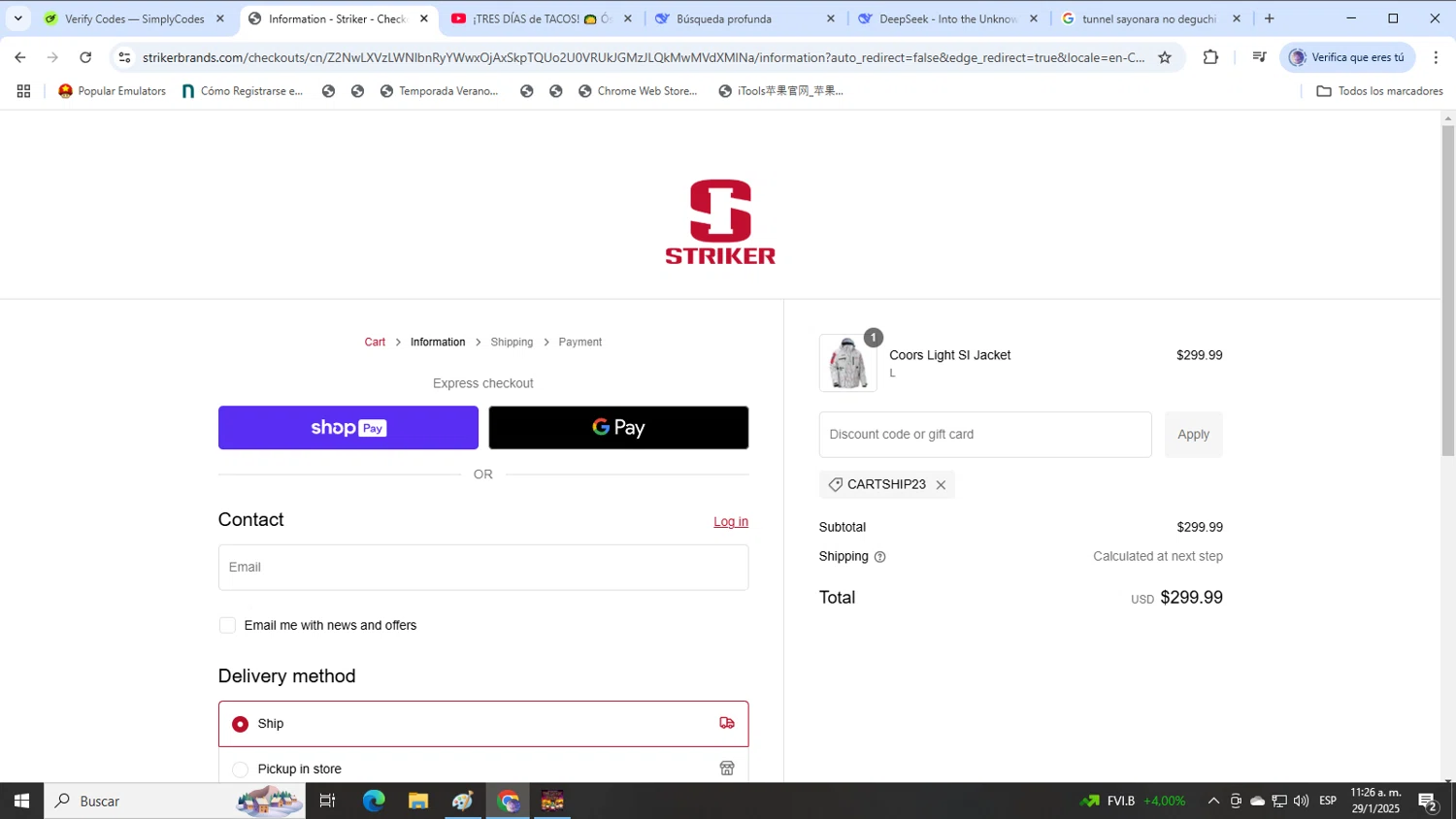Switch to tunnel sayonara Google tab

click(x=1150, y=18)
